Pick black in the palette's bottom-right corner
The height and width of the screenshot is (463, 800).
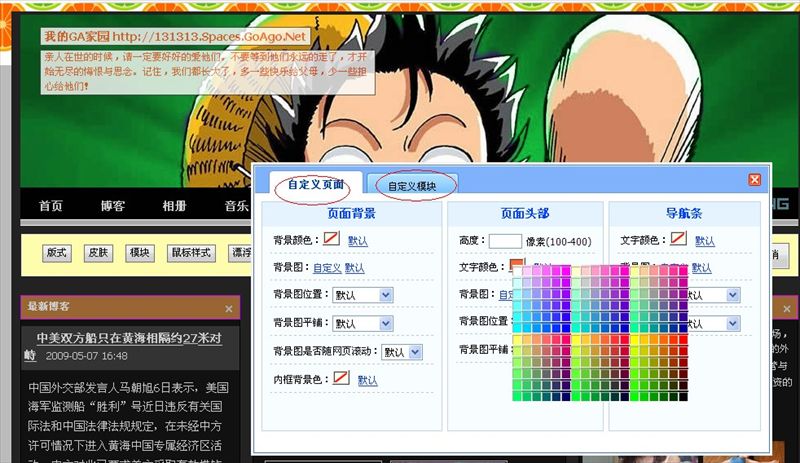683,397
